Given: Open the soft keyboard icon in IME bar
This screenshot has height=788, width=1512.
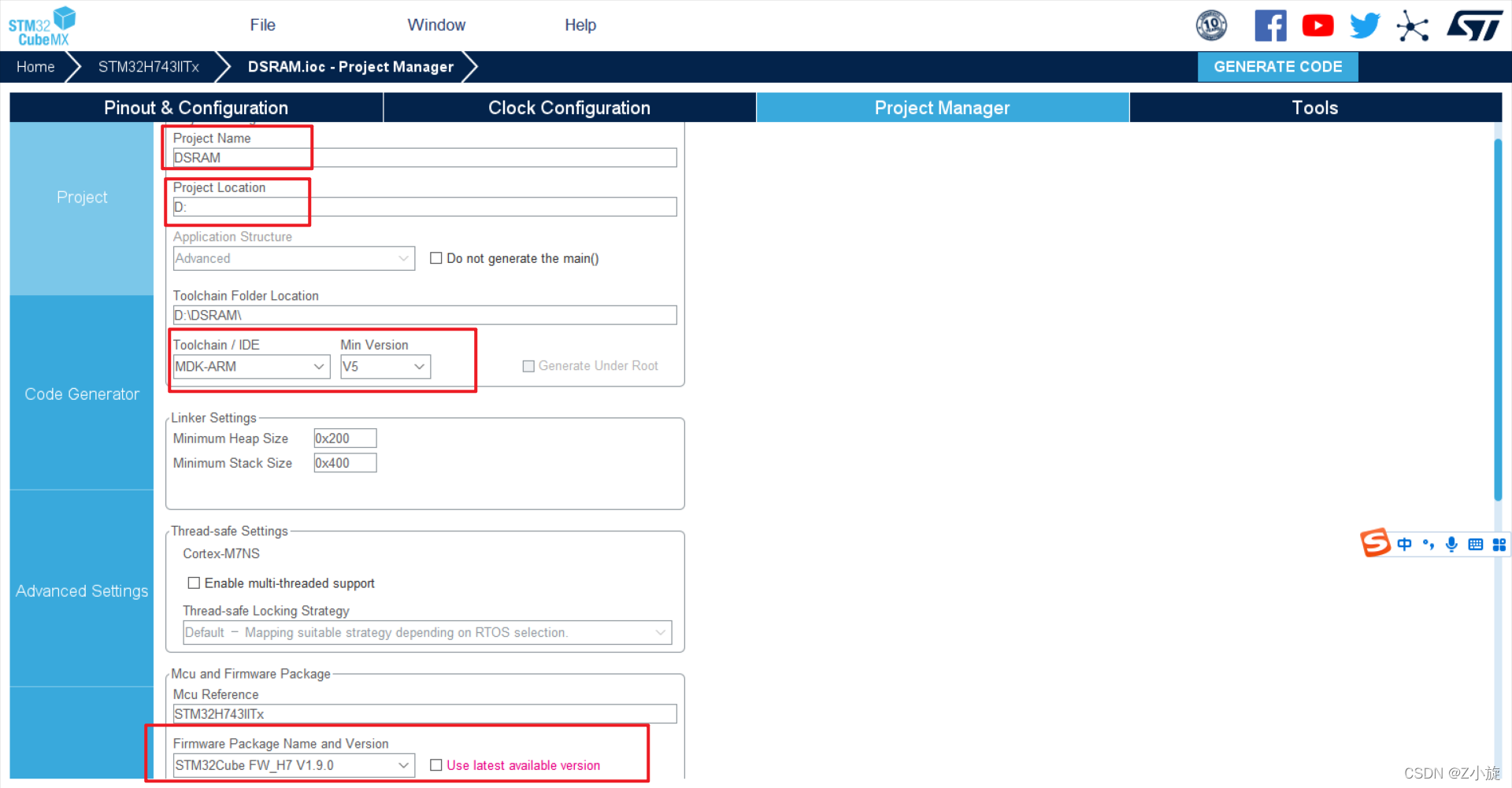Looking at the screenshot, I should (1475, 544).
